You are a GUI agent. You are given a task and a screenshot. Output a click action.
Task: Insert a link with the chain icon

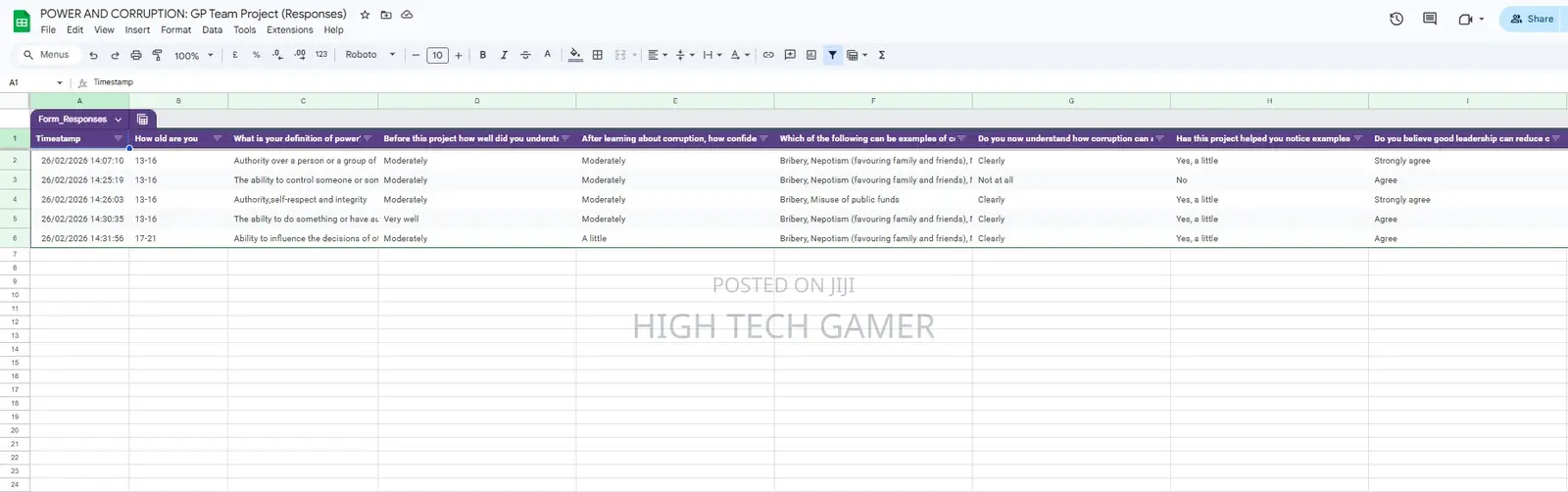(768, 55)
